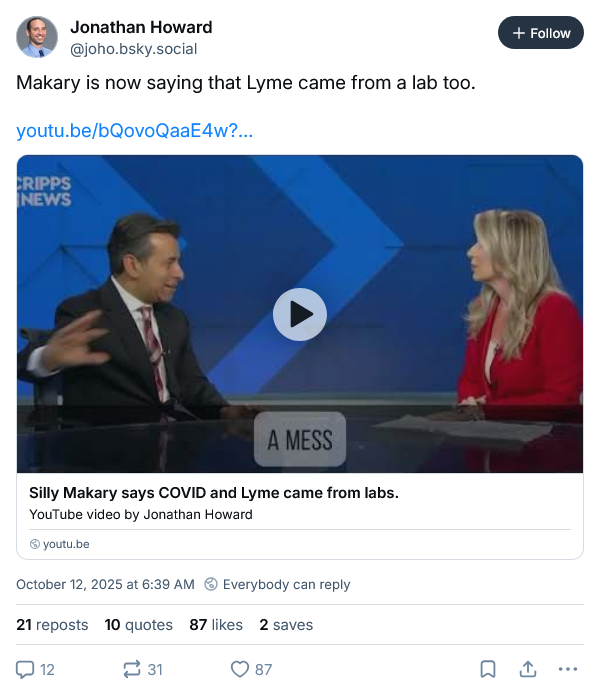Save post with bookmark icon
Screen dimensions: 600x695
pyautogui.click(x=487, y=669)
